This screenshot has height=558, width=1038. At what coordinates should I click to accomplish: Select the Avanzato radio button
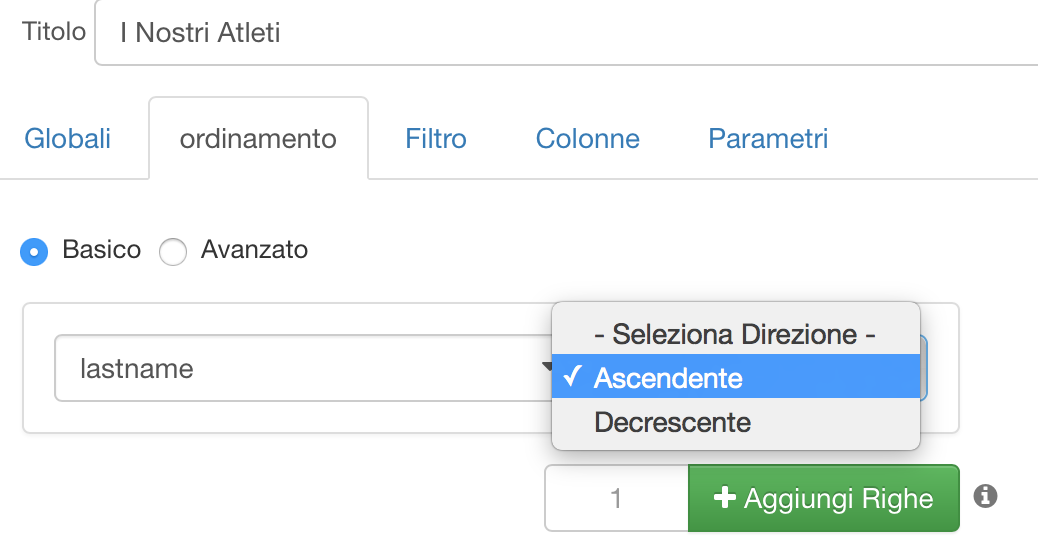[x=173, y=252]
